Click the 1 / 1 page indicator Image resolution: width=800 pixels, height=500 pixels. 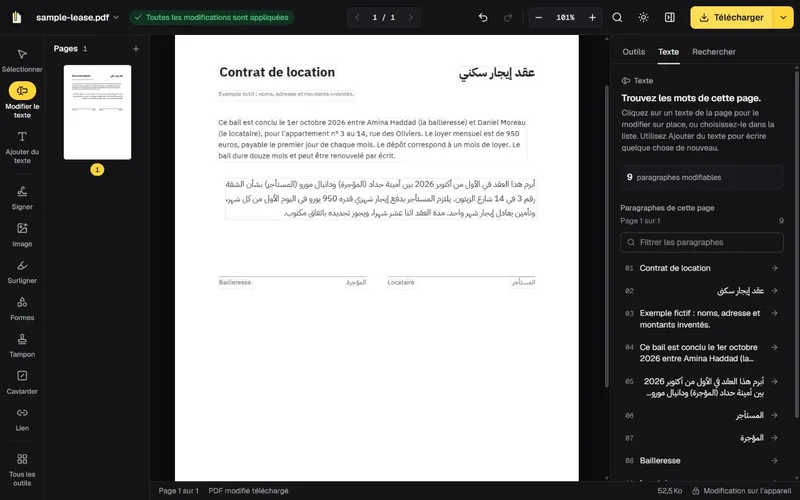coord(384,17)
